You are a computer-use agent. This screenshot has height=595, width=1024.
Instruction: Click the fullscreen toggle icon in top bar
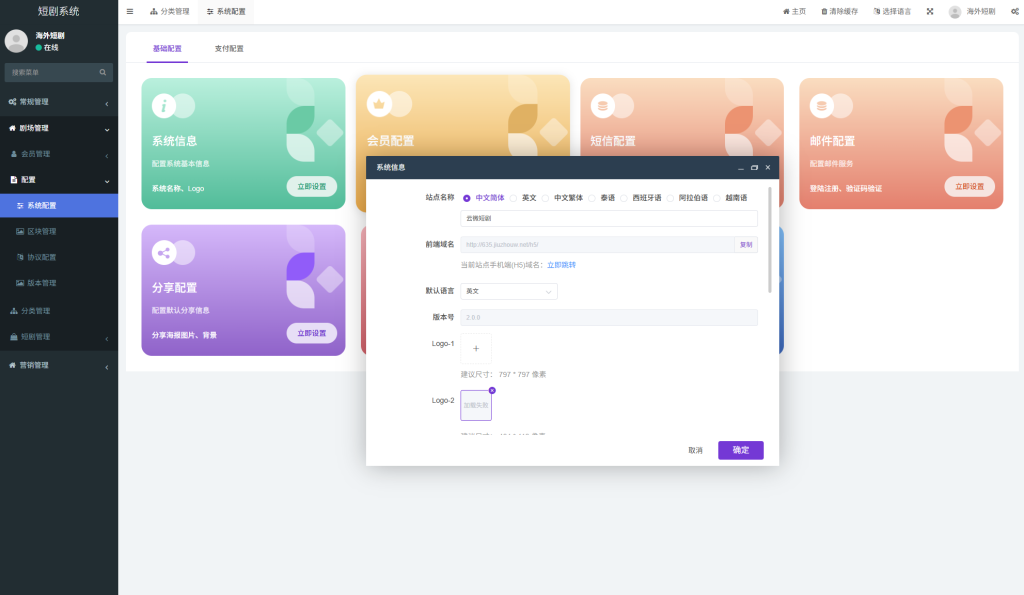point(931,10)
